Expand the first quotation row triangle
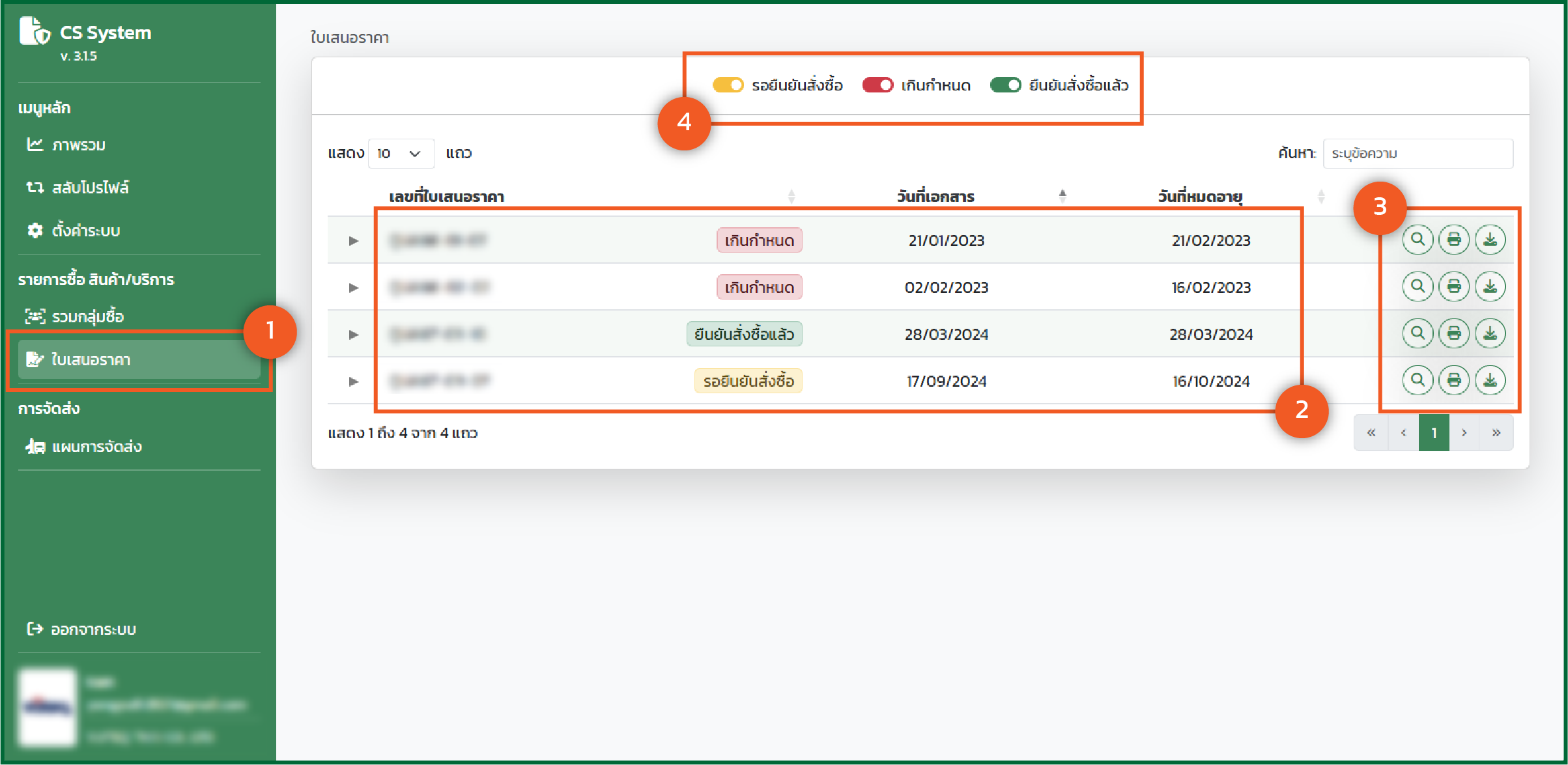 click(353, 240)
